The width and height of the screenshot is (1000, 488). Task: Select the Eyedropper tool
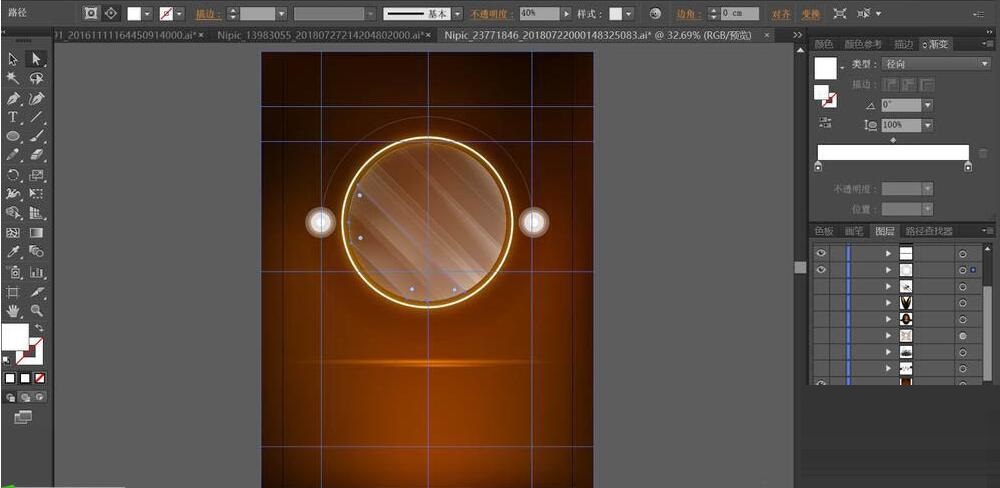13,252
